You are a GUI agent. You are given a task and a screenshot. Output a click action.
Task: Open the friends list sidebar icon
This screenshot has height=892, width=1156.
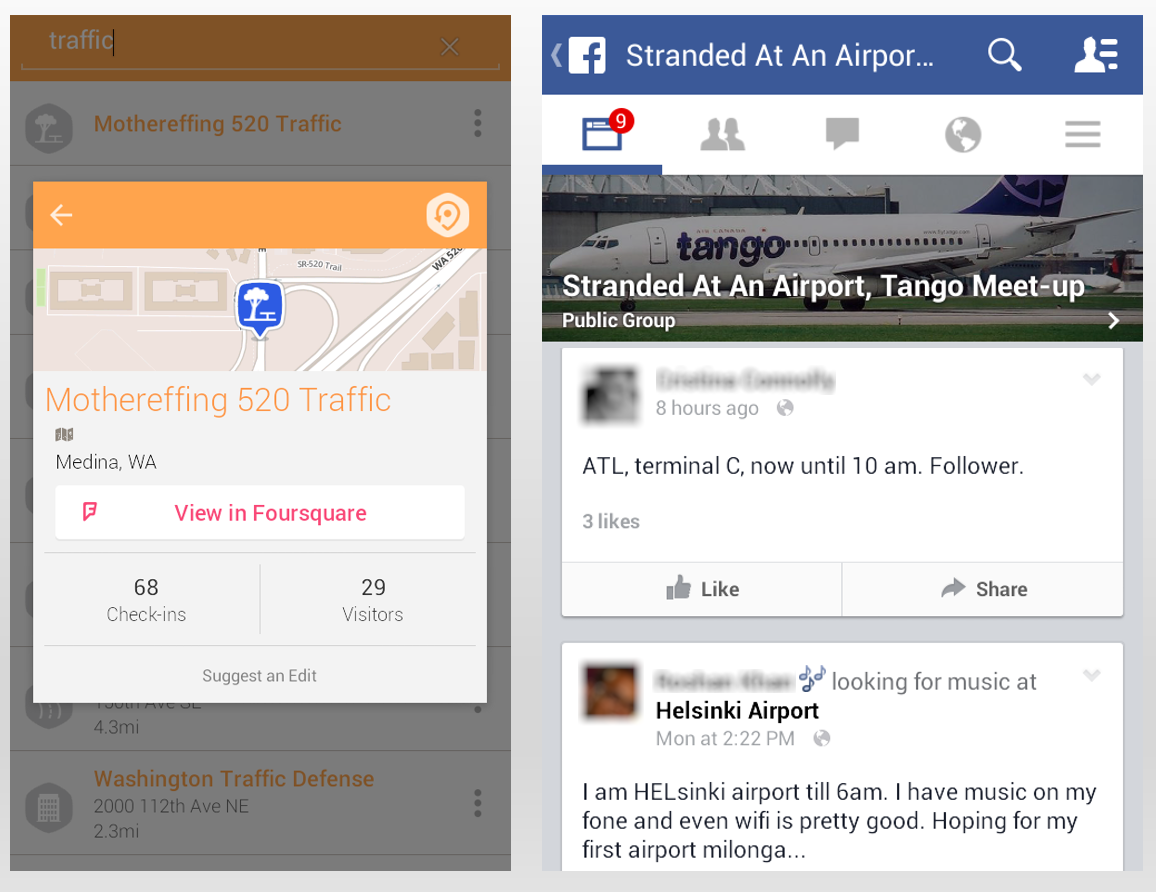pos(1096,55)
